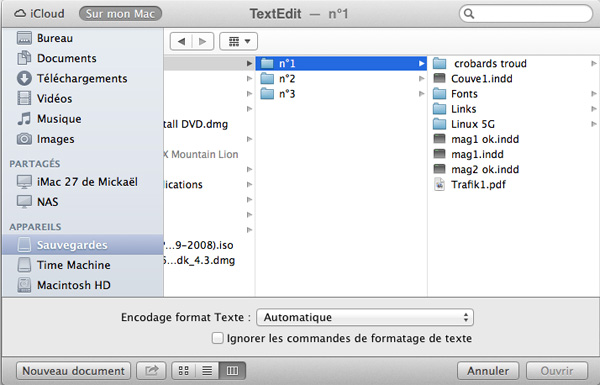The image size is (600, 385).
Task: Click the Linux 5G folder icon
Action: pyautogui.click(x=440, y=124)
